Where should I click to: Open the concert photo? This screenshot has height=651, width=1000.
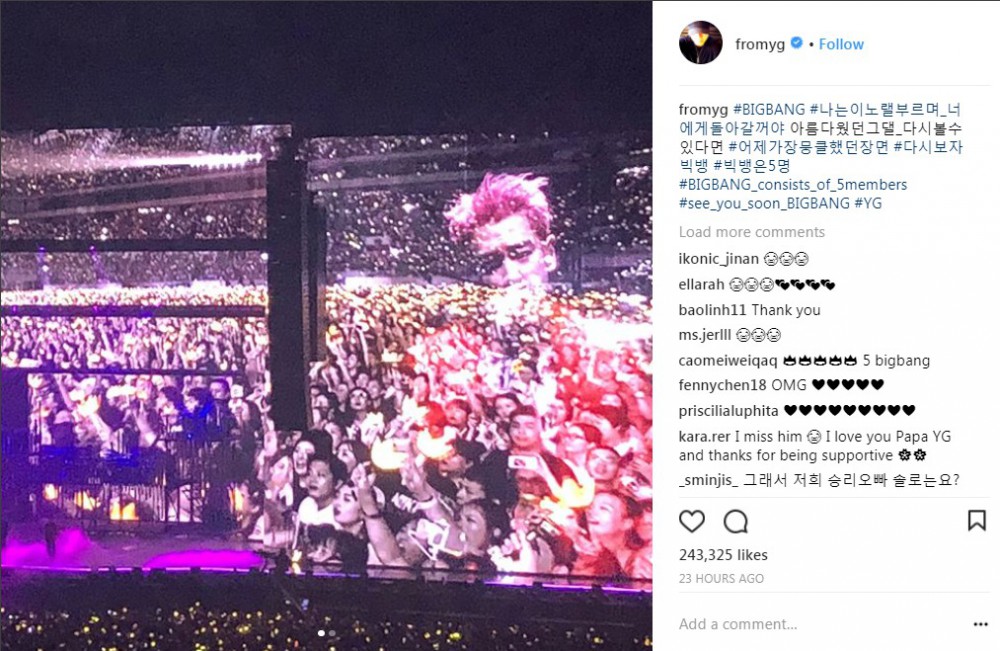point(326,325)
